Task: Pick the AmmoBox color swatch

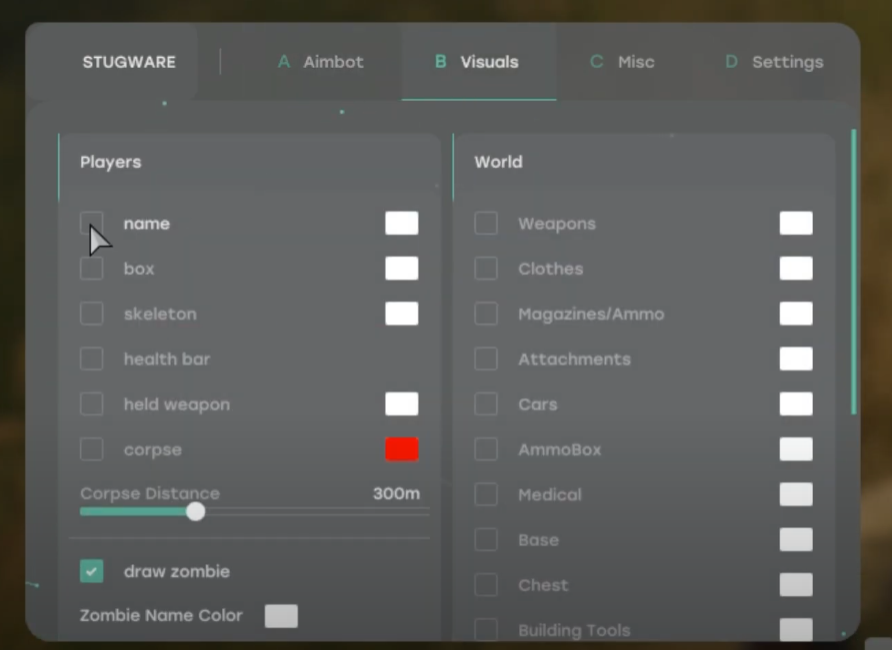Action: pos(796,449)
